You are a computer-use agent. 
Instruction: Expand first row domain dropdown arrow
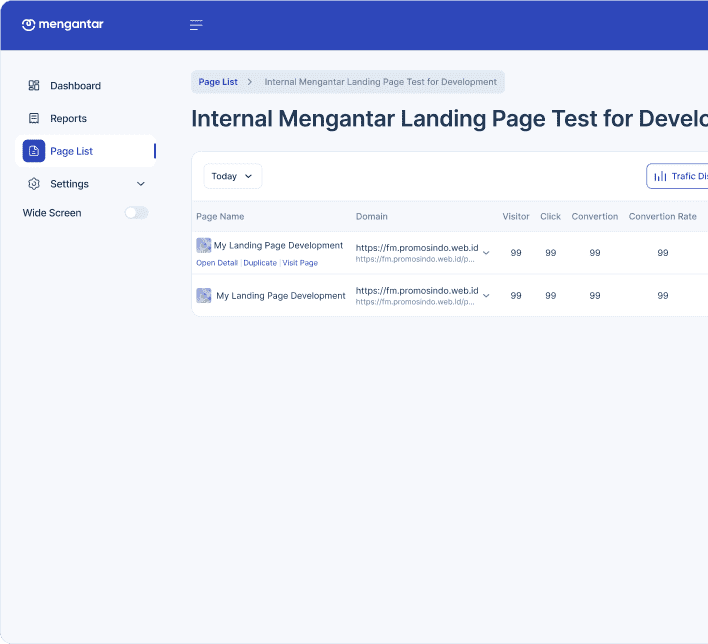coord(486,253)
